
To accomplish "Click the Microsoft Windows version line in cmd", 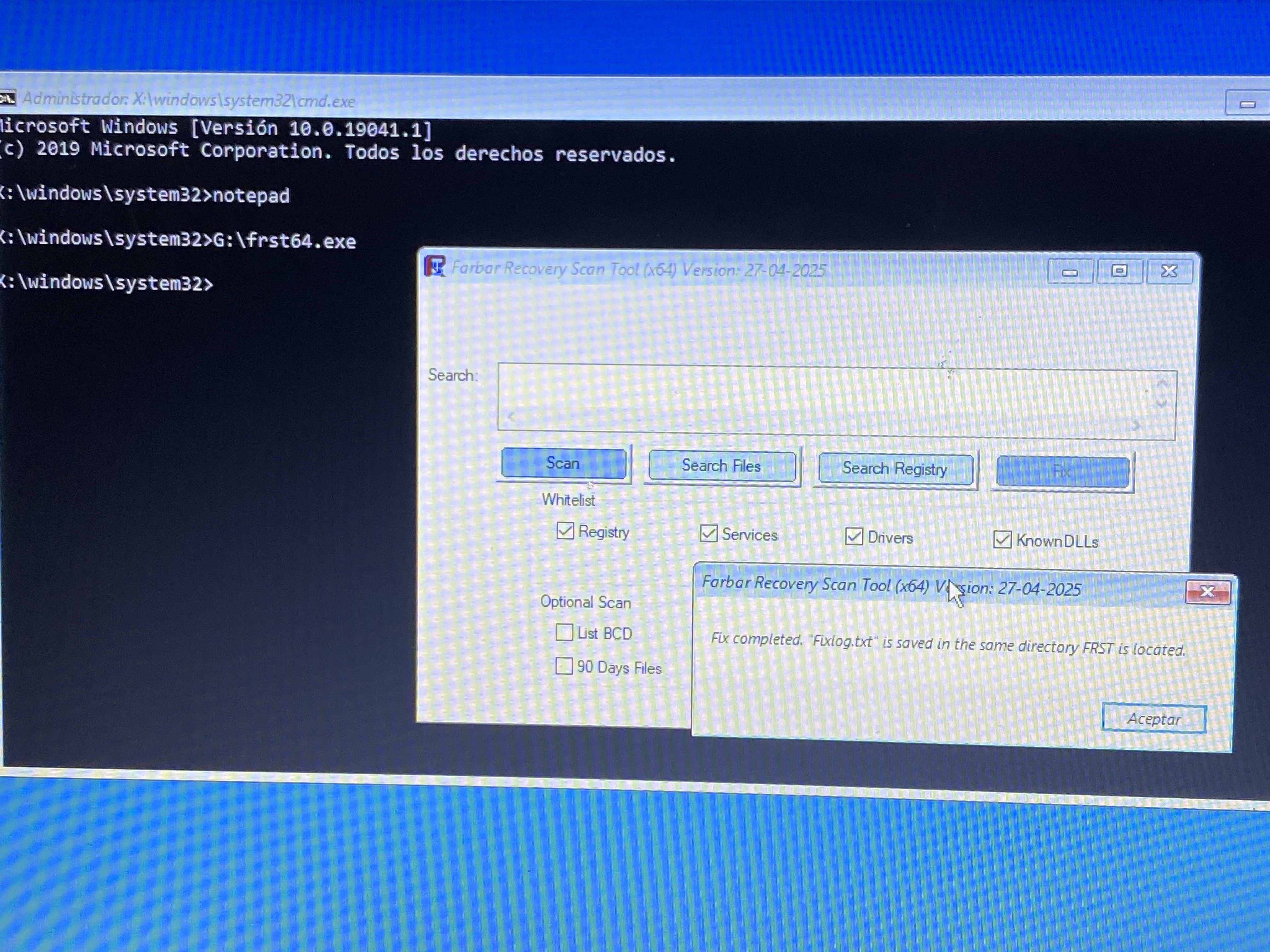I will (x=216, y=128).
